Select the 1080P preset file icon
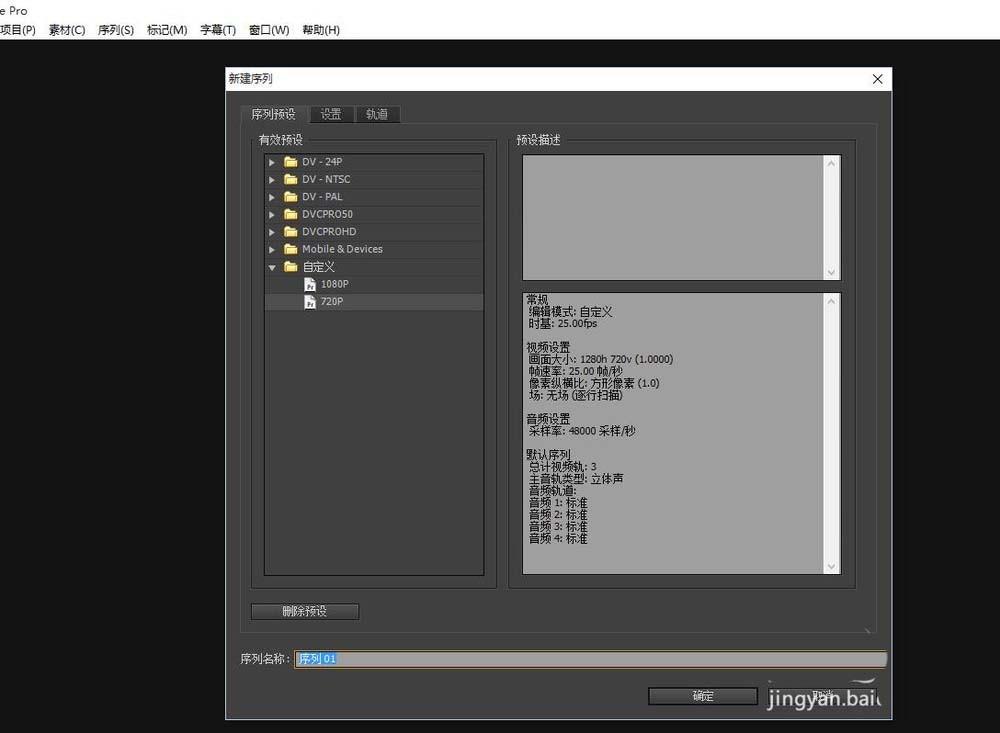The image size is (1000, 733). [x=310, y=284]
